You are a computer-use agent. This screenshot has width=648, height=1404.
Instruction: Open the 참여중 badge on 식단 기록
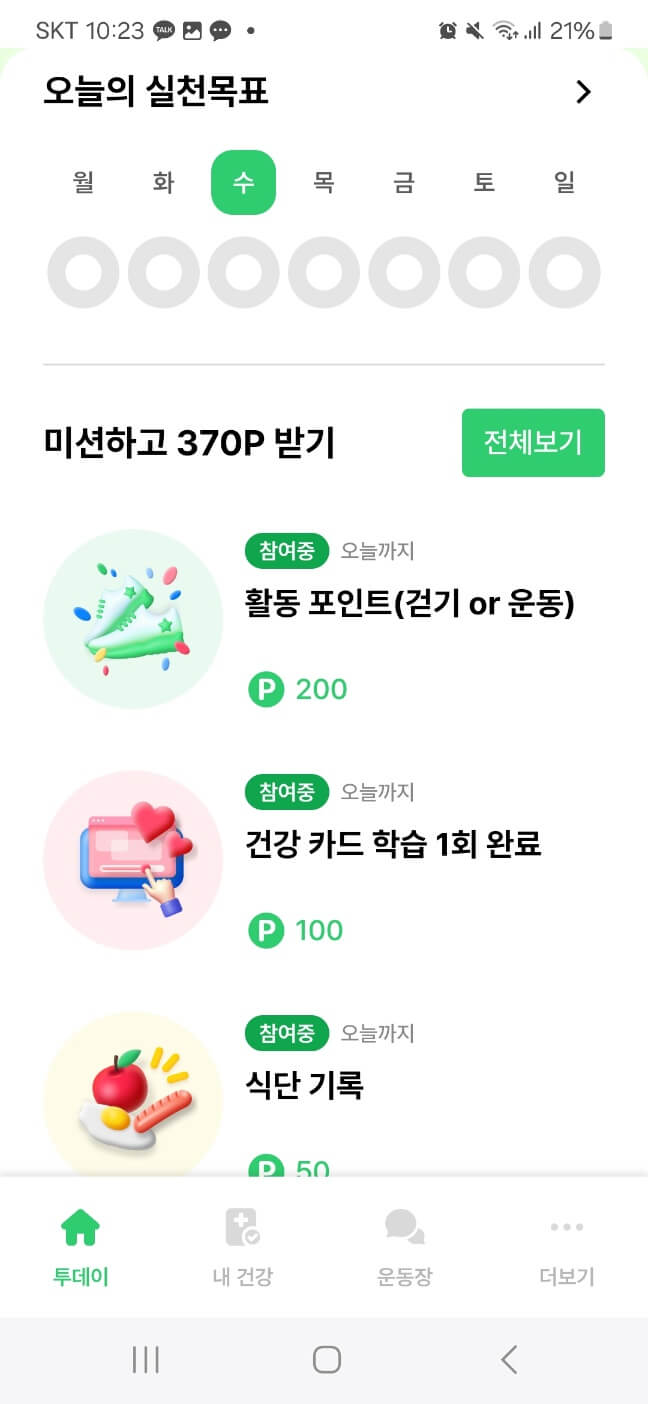[x=286, y=1033]
